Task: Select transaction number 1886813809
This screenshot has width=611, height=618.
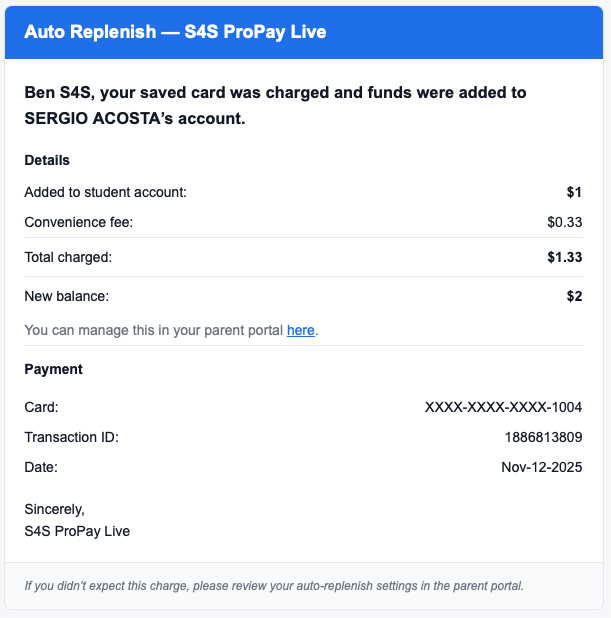Action: [543, 437]
